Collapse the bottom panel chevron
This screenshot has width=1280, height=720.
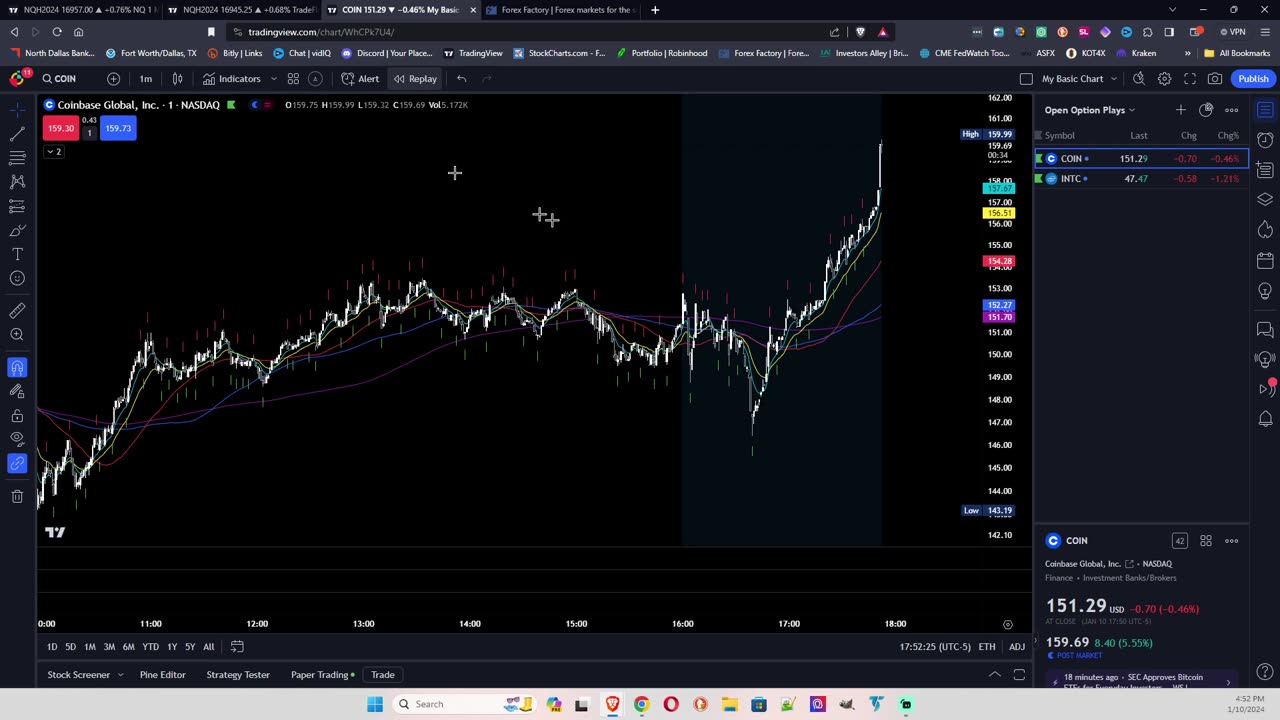coord(995,675)
